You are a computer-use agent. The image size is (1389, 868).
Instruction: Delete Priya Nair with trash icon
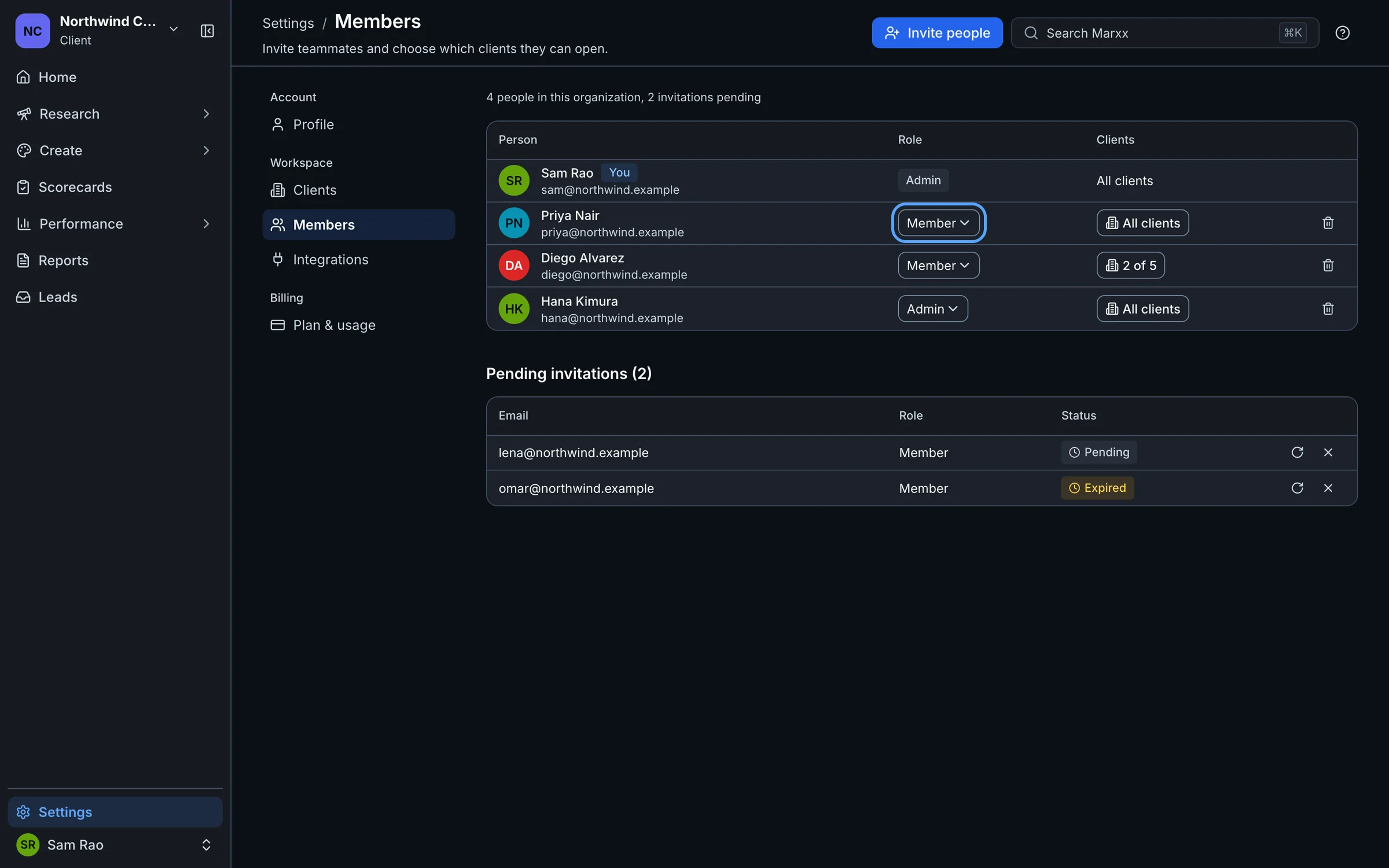tap(1328, 223)
